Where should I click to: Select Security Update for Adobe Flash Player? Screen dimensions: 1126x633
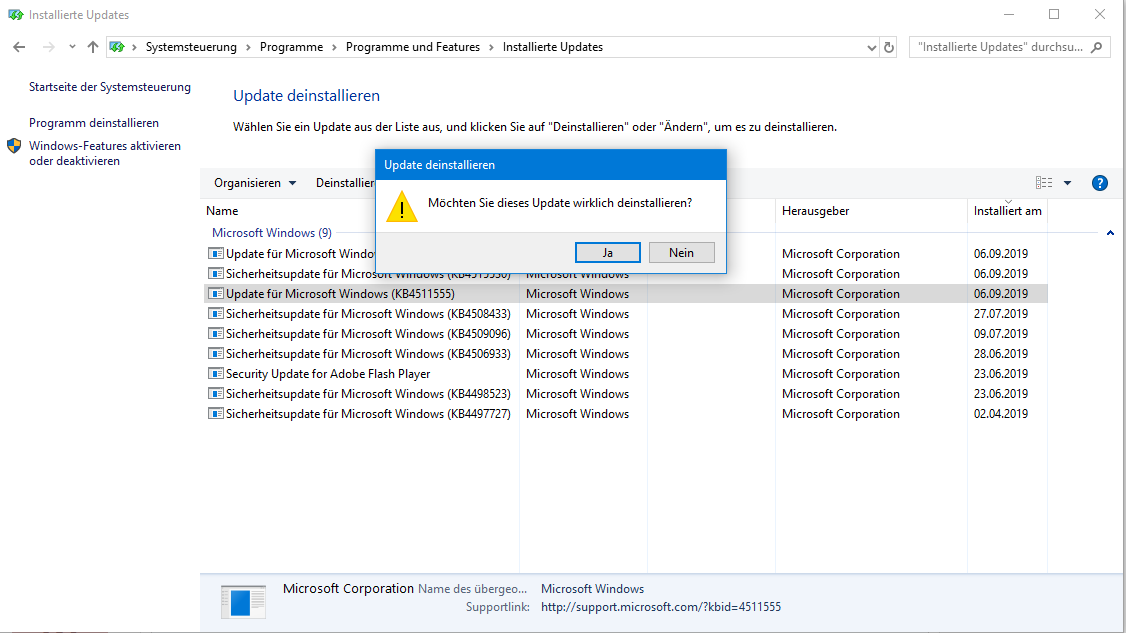coord(625,374)
